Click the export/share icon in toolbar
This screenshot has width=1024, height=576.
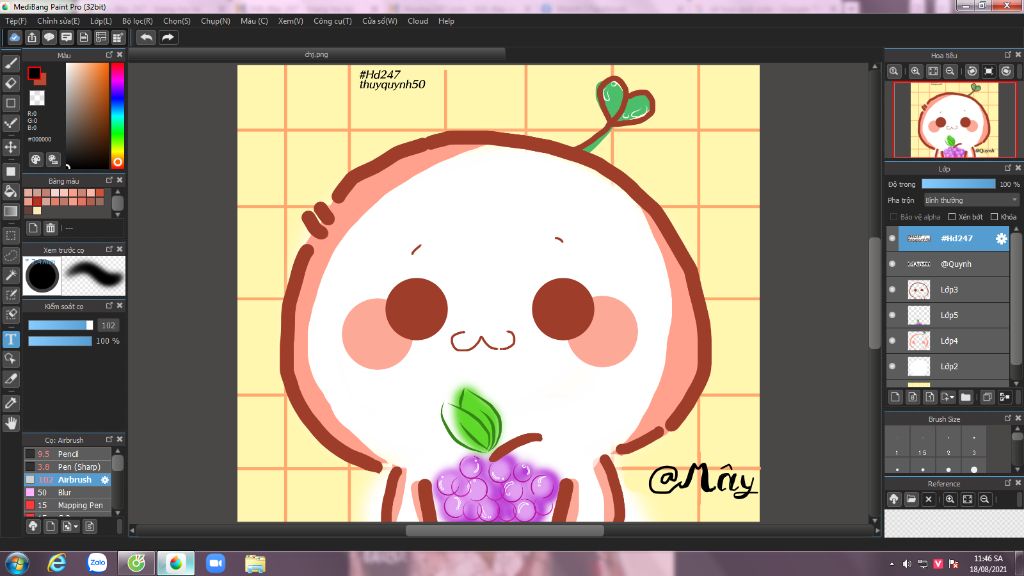tap(32, 37)
